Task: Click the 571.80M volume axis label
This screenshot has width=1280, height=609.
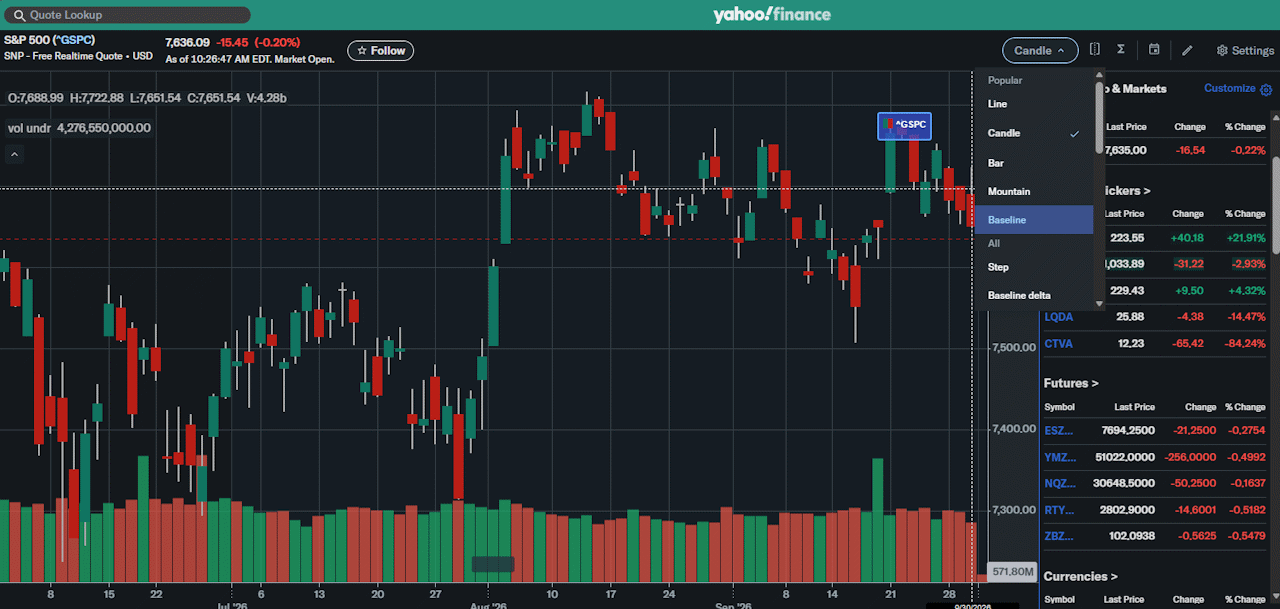Action: click(1012, 572)
